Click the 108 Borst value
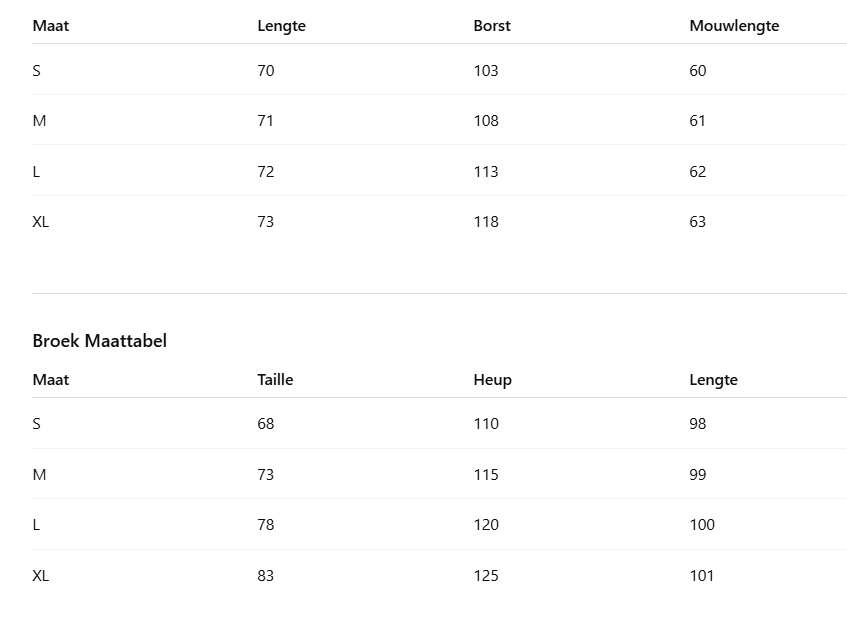 click(x=486, y=121)
